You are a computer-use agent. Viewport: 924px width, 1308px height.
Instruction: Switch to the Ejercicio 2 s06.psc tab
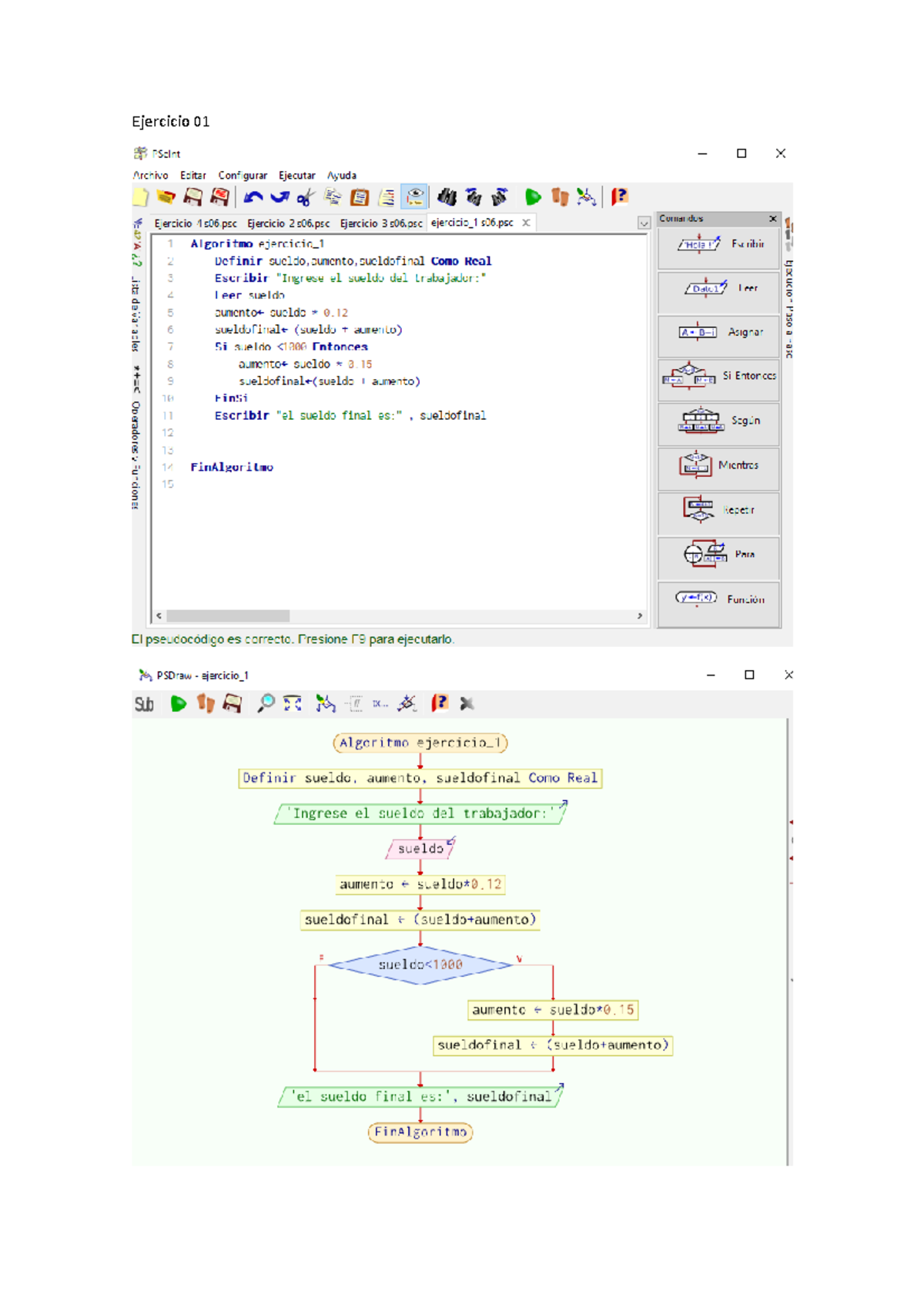point(288,223)
